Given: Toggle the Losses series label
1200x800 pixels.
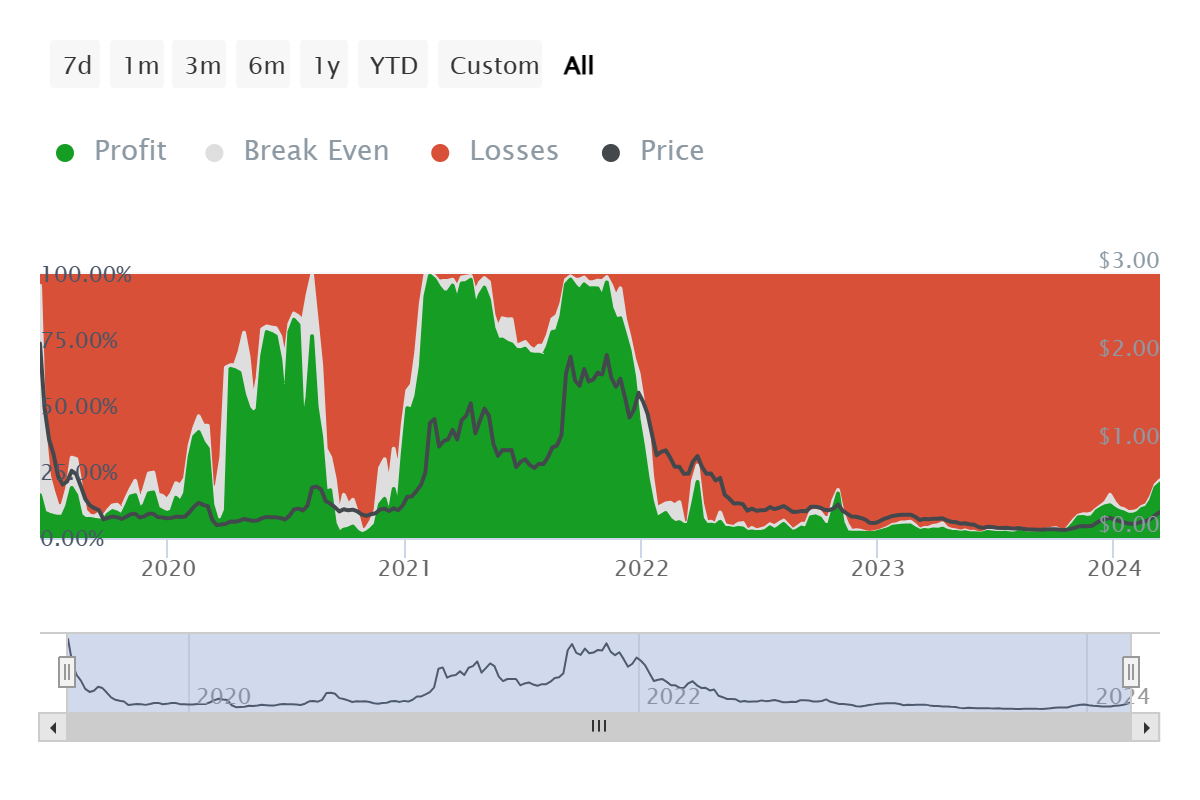Looking at the screenshot, I should click(x=514, y=151).
